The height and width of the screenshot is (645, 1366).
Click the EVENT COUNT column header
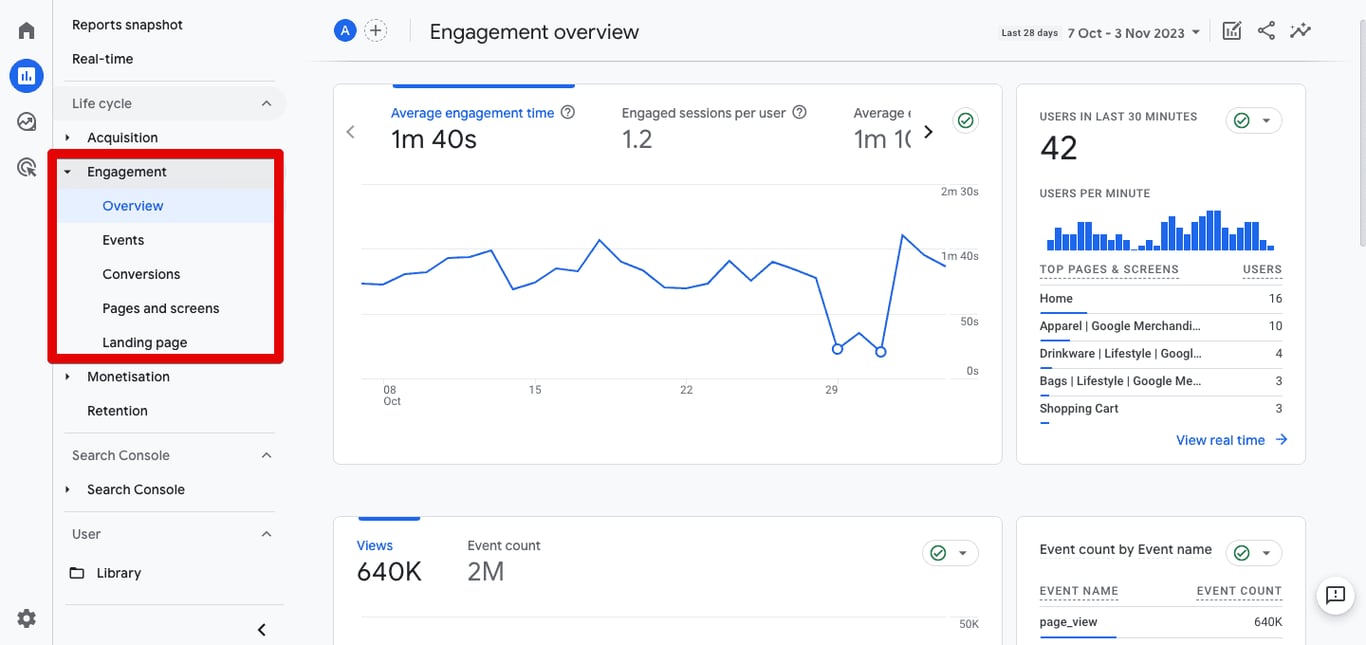pos(1239,591)
